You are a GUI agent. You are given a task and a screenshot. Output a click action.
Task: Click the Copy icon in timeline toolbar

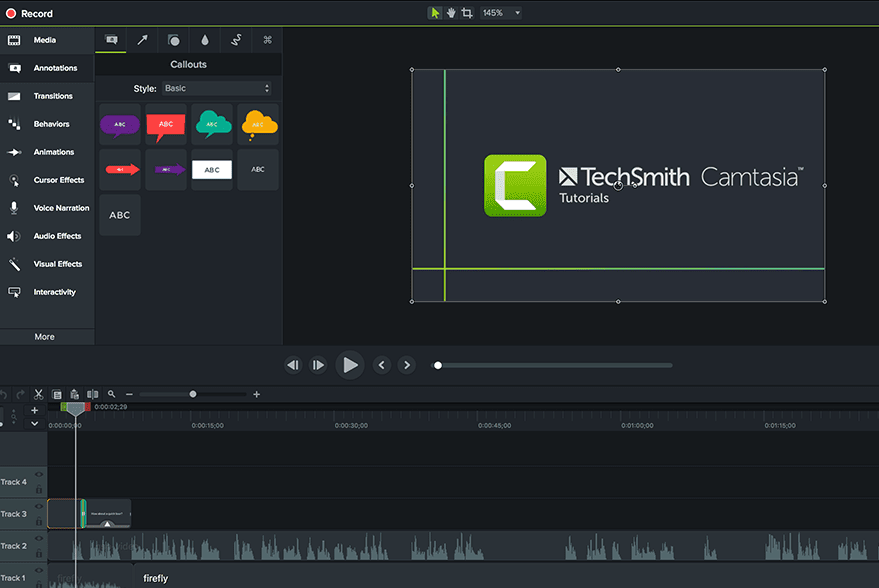click(x=57, y=395)
